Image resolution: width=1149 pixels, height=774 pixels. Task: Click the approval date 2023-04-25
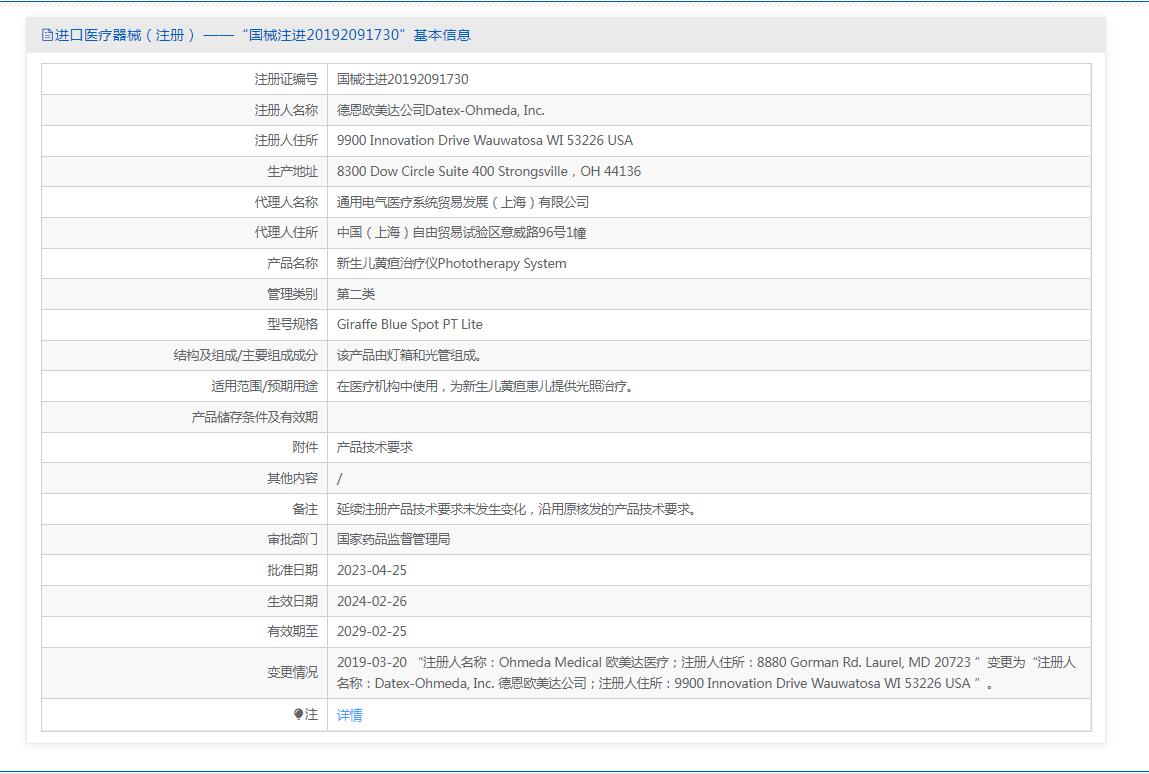click(x=371, y=570)
